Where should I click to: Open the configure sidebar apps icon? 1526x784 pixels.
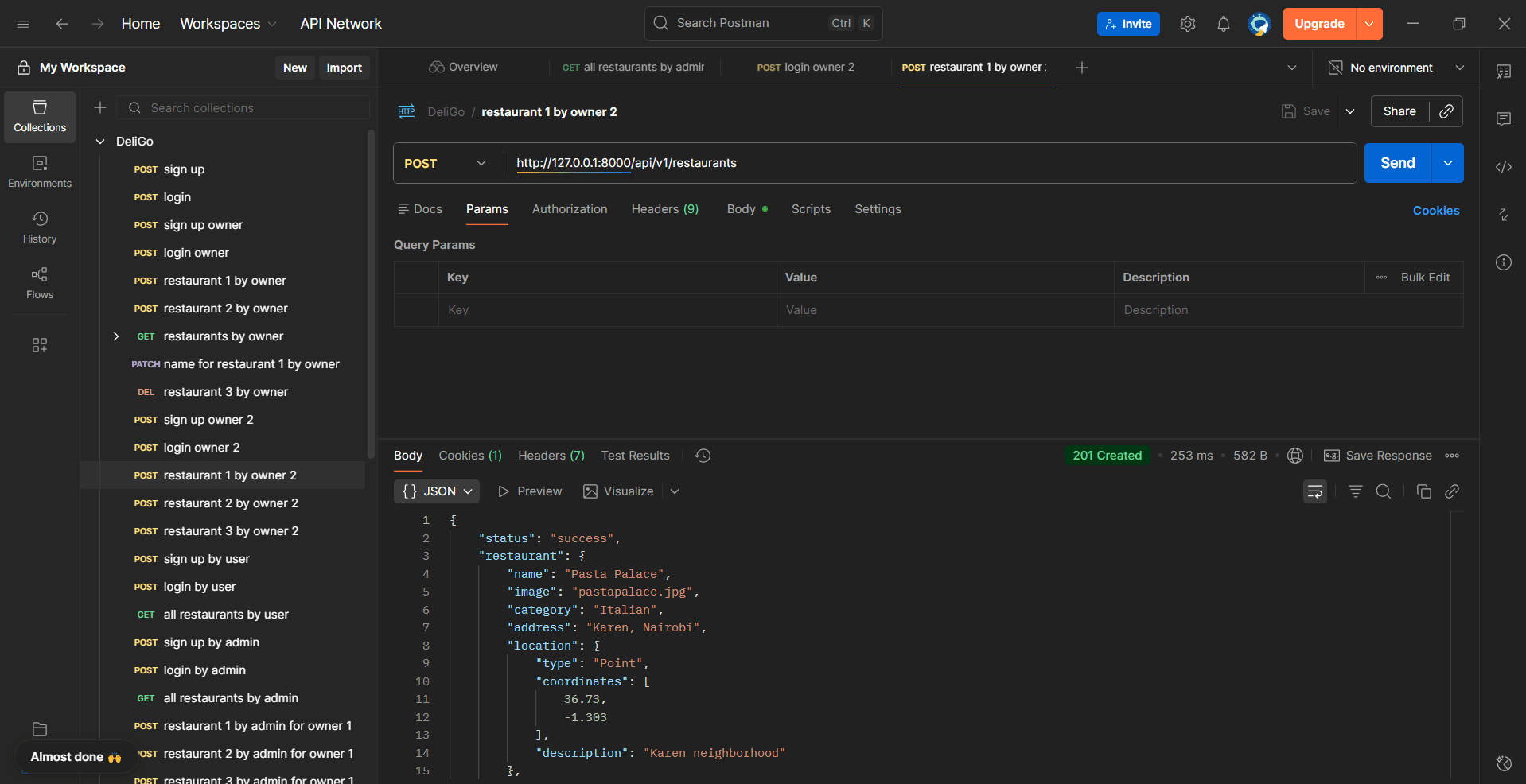click(x=40, y=345)
